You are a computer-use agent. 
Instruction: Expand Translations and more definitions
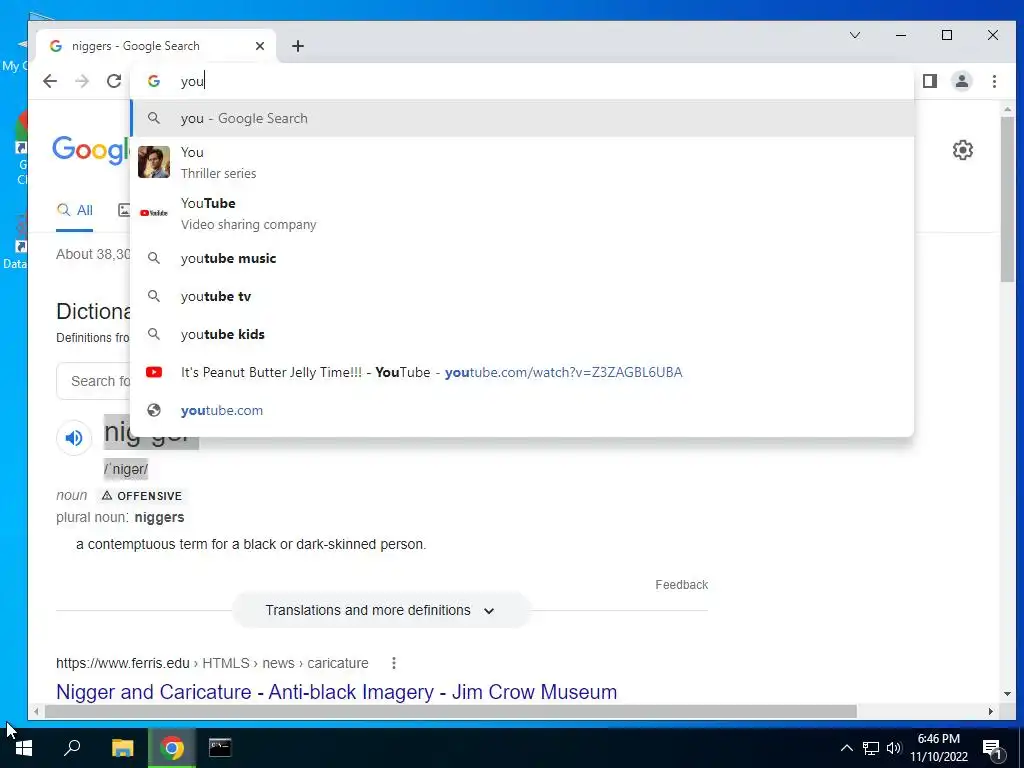click(x=381, y=610)
